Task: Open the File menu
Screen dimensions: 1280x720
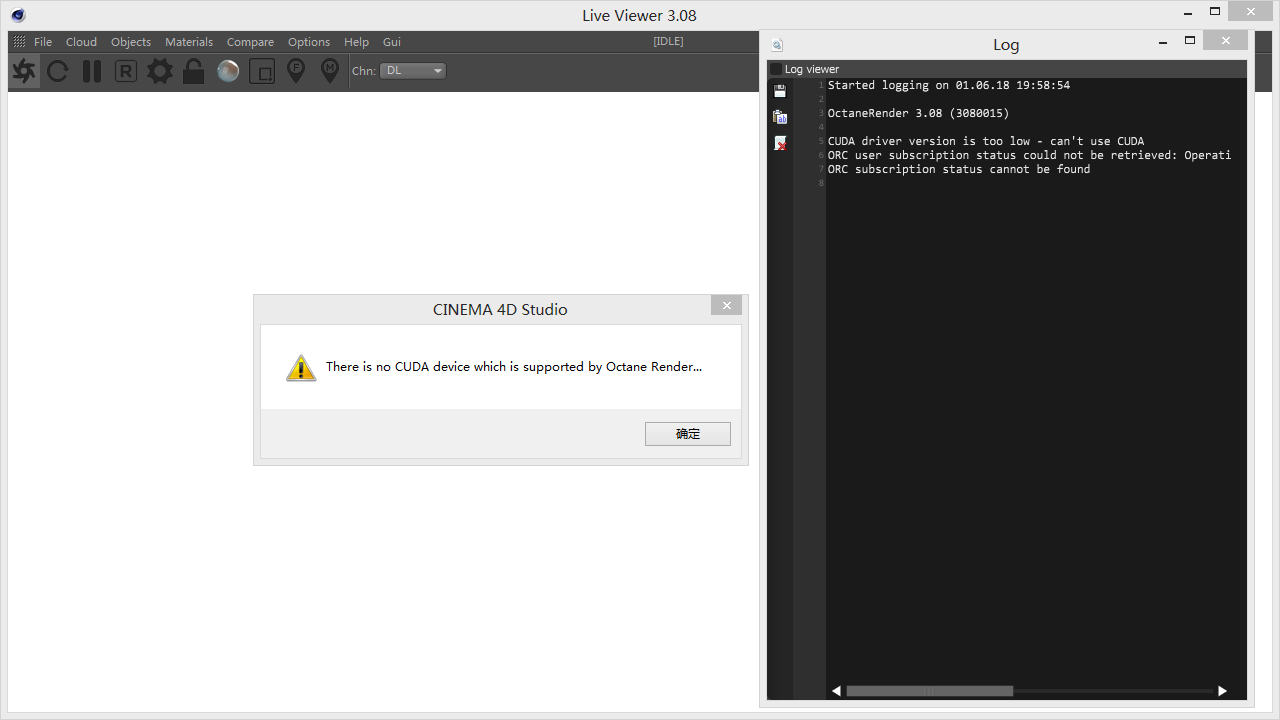Action: pos(43,42)
